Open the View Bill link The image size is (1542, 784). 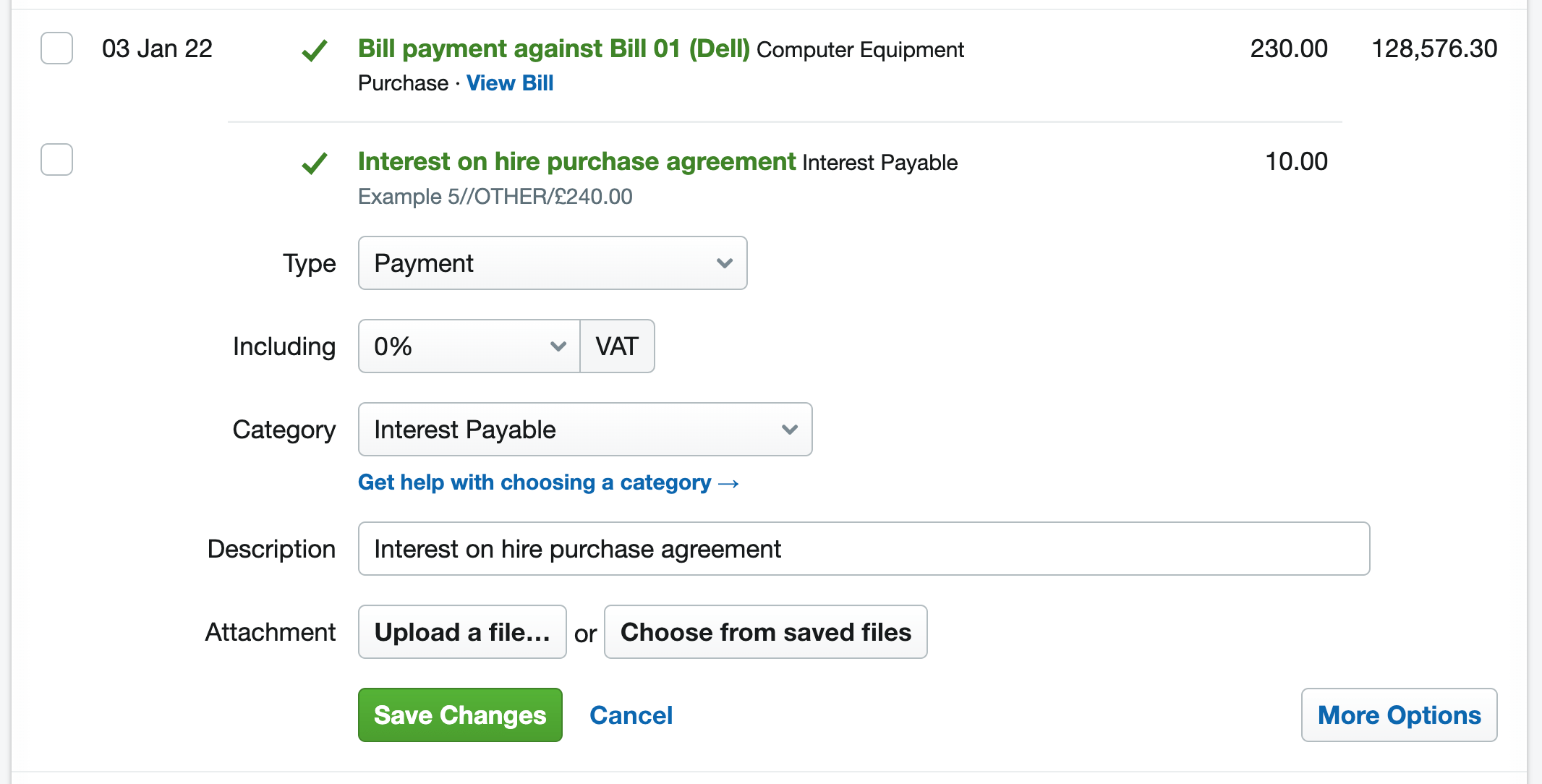(509, 82)
